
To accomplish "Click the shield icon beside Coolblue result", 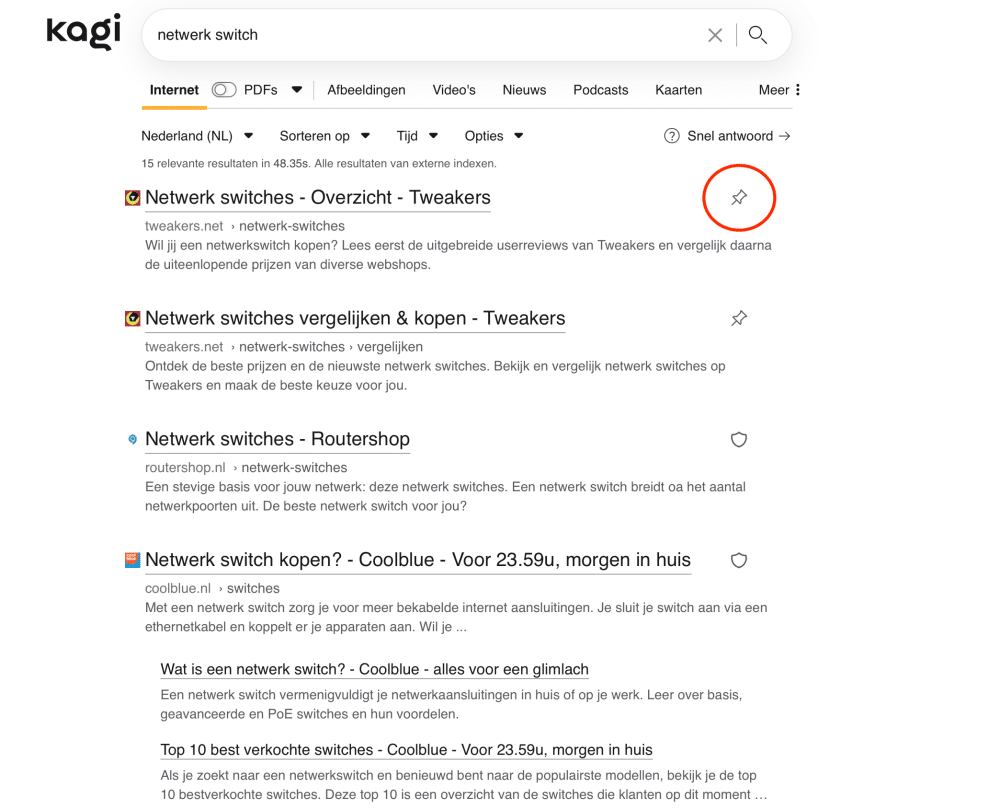I will (739, 560).
